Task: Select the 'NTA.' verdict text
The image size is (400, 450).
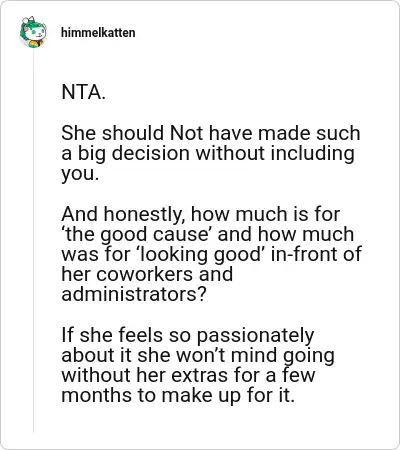Action: (x=84, y=92)
